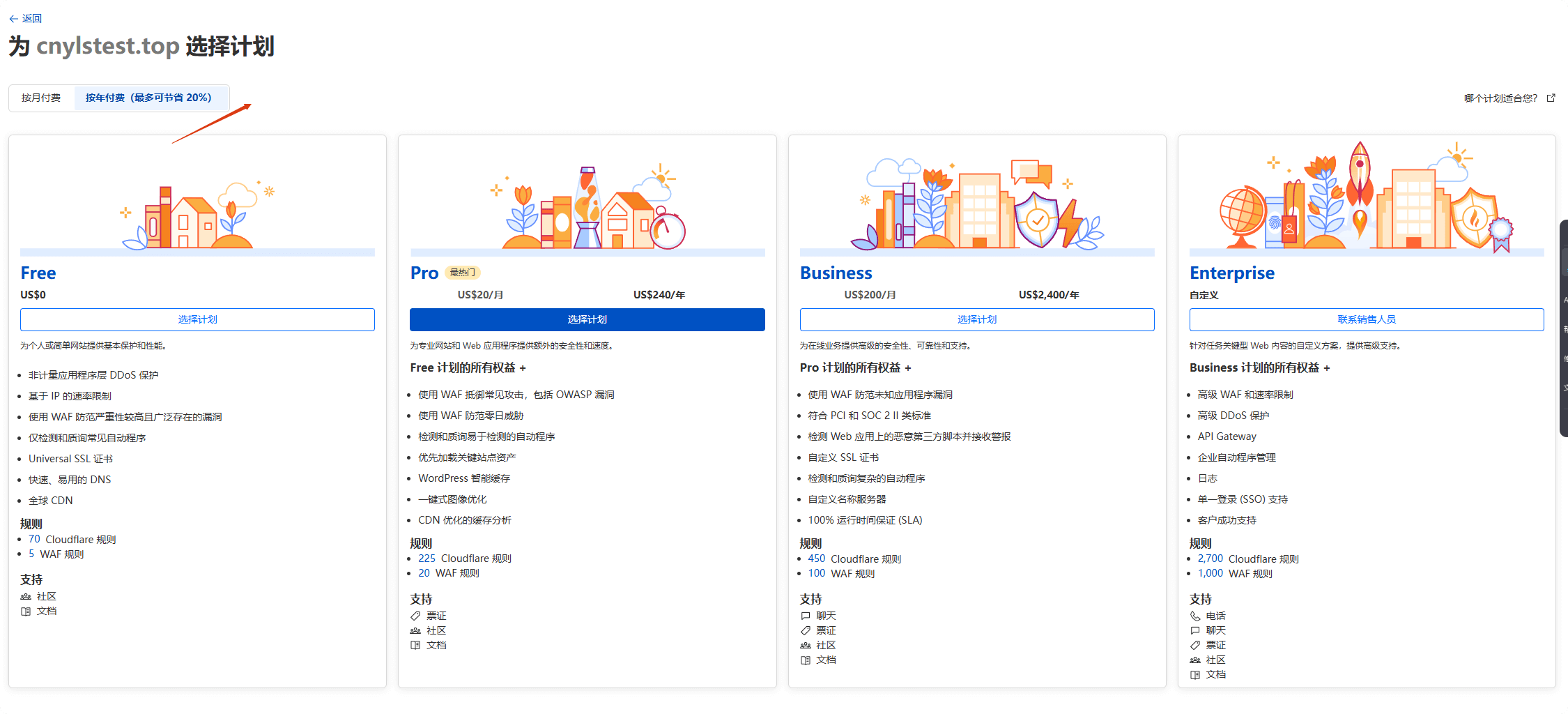Click the phone support icon under Enterprise
The width and height of the screenshot is (1568, 714).
tap(1195, 616)
